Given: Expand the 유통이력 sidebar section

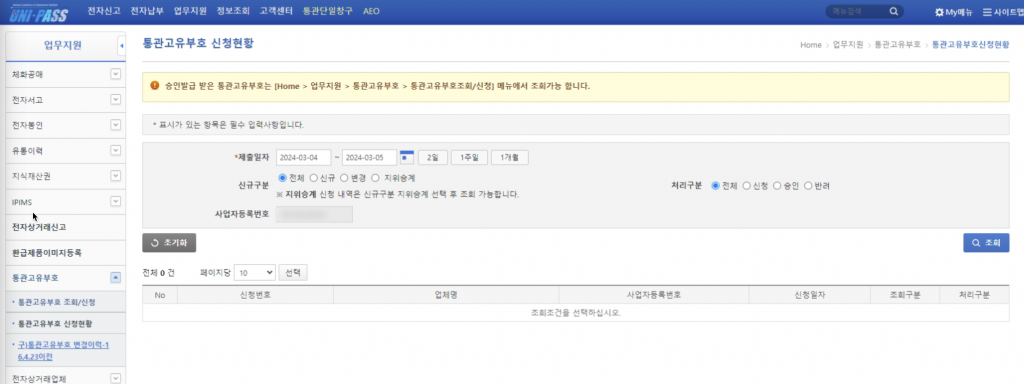Looking at the screenshot, I should (116, 151).
